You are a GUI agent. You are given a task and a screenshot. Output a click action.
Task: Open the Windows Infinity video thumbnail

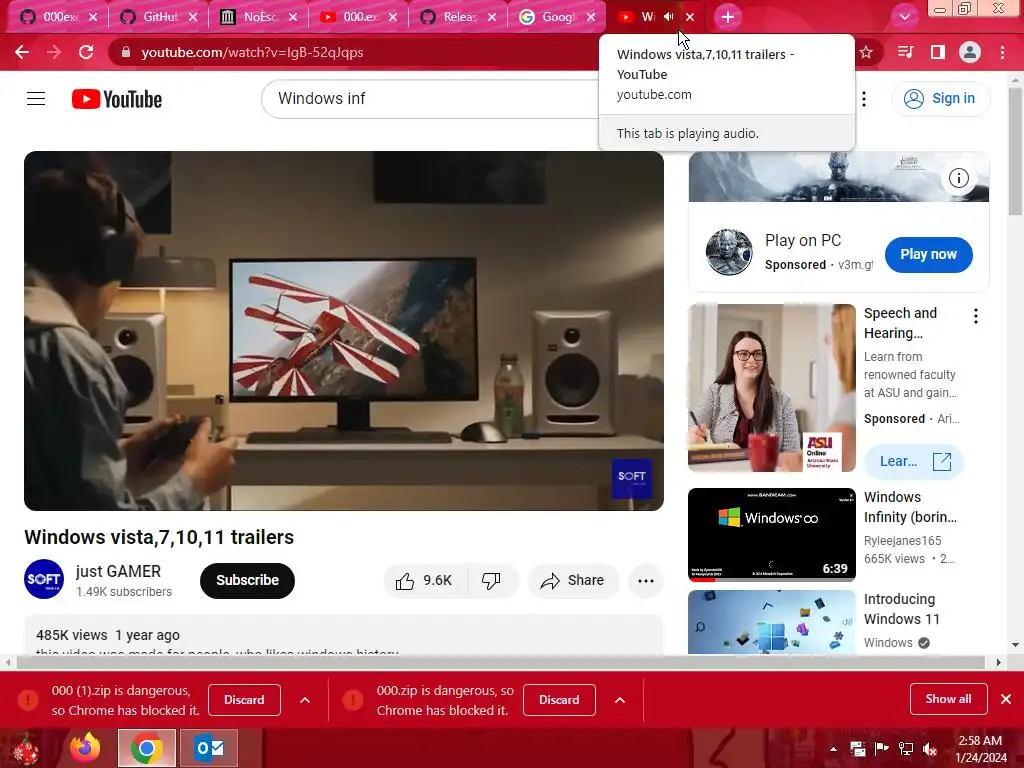pyautogui.click(x=771, y=534)
